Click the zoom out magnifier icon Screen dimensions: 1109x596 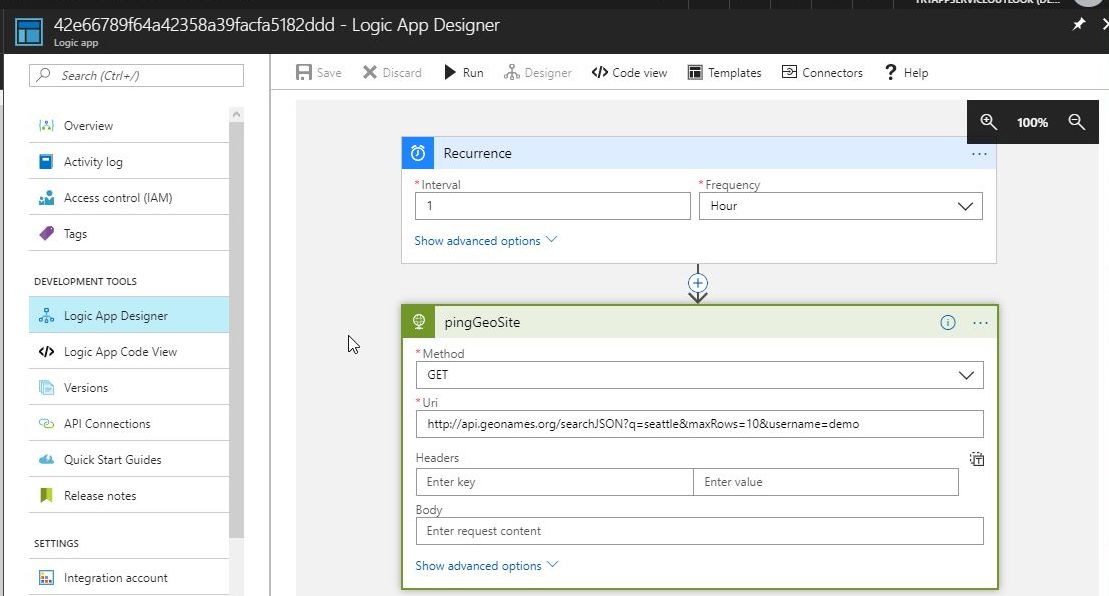click(x=1076, y=122)
